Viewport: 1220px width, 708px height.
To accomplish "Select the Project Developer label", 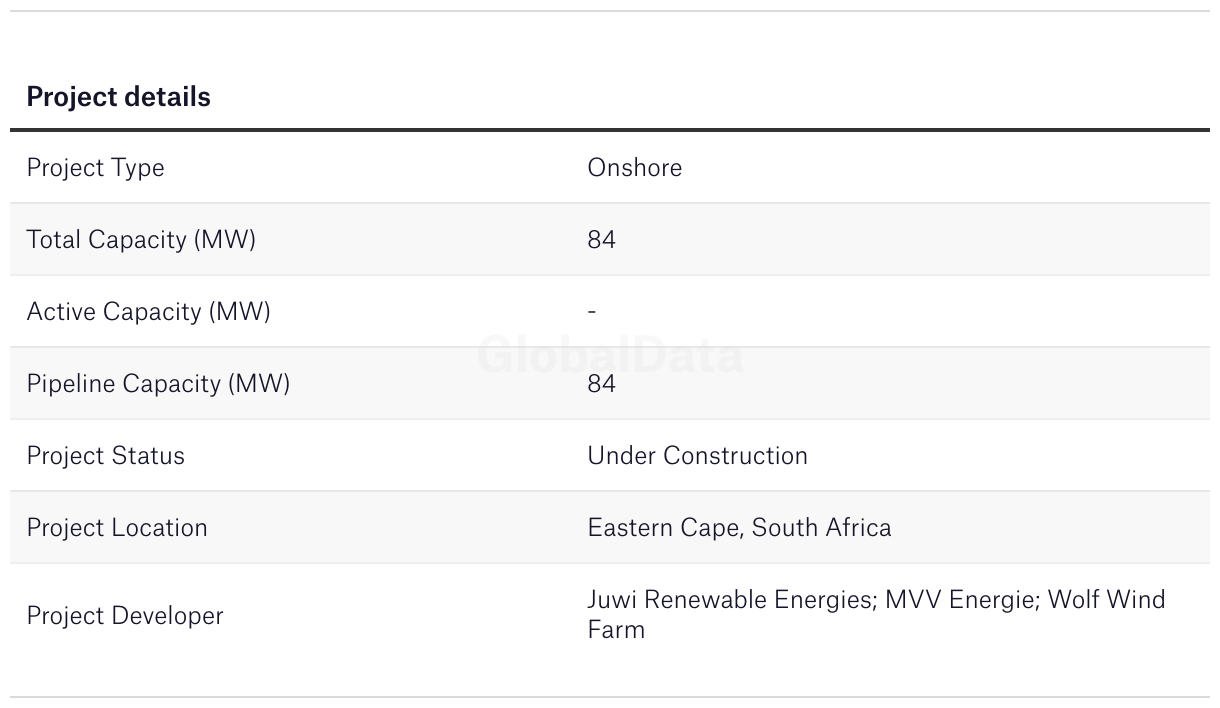I will 125,616.
